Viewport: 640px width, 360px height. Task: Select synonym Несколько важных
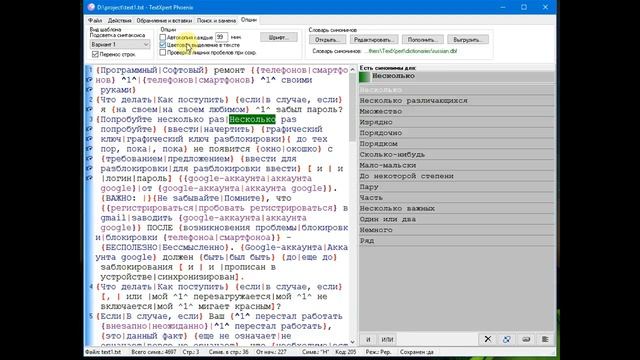click(457, 209)
